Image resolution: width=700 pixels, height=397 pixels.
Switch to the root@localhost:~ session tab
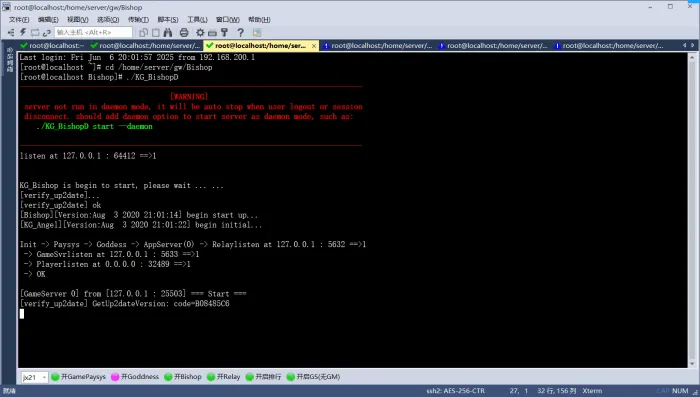(53, 46)
